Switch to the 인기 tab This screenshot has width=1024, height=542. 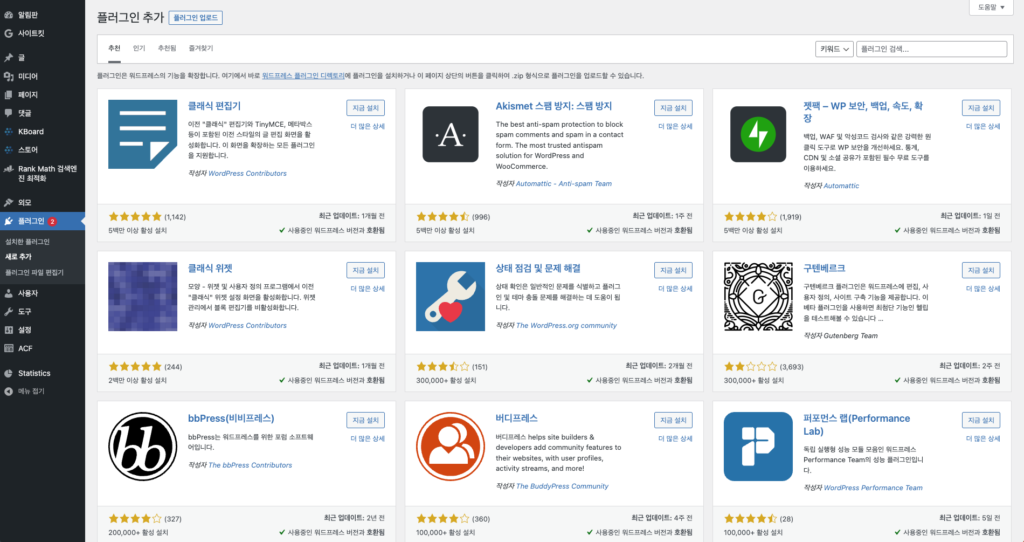click(139, 48)
